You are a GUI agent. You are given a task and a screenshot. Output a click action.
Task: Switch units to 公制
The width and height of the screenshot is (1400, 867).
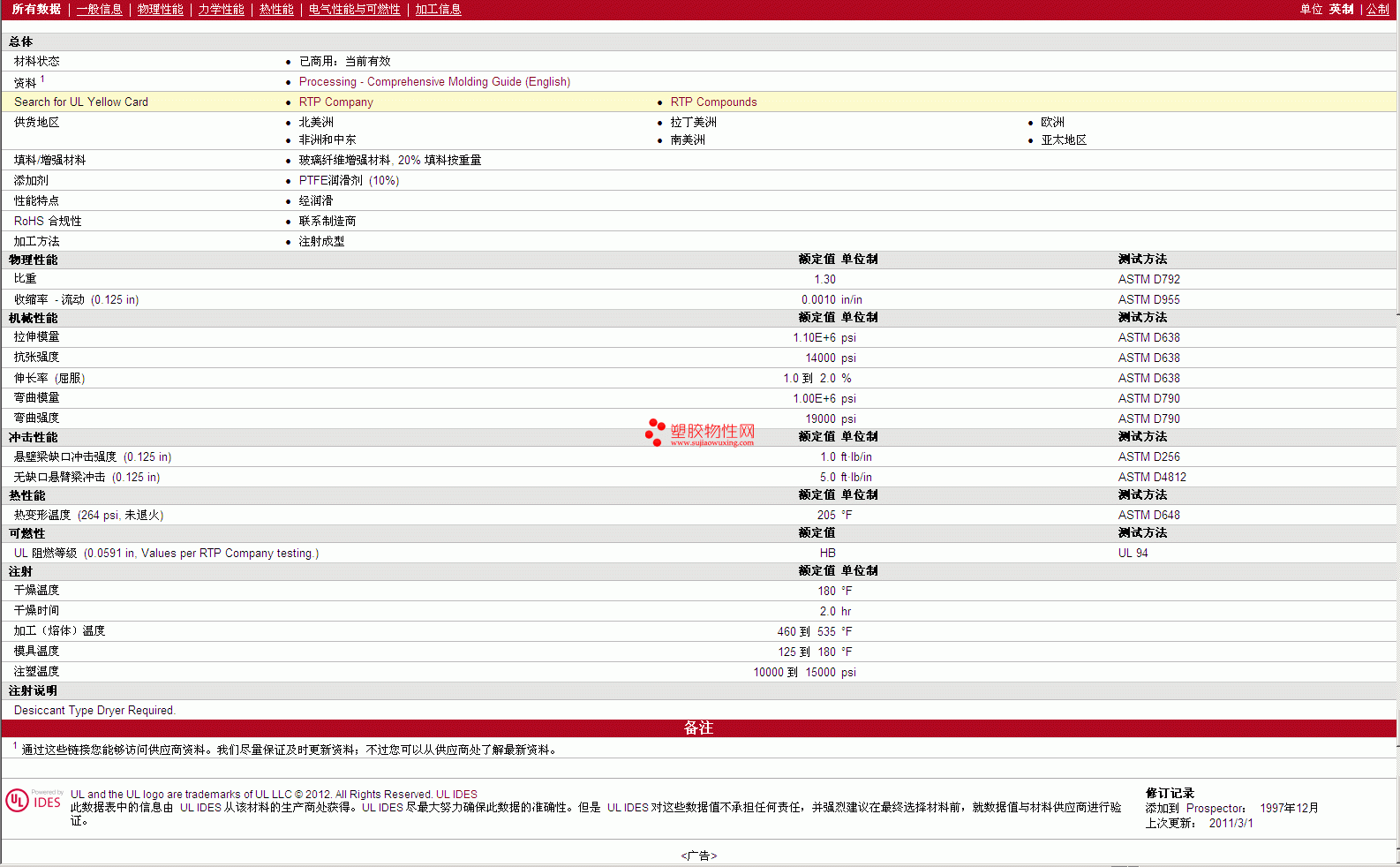click(1378, 9)
